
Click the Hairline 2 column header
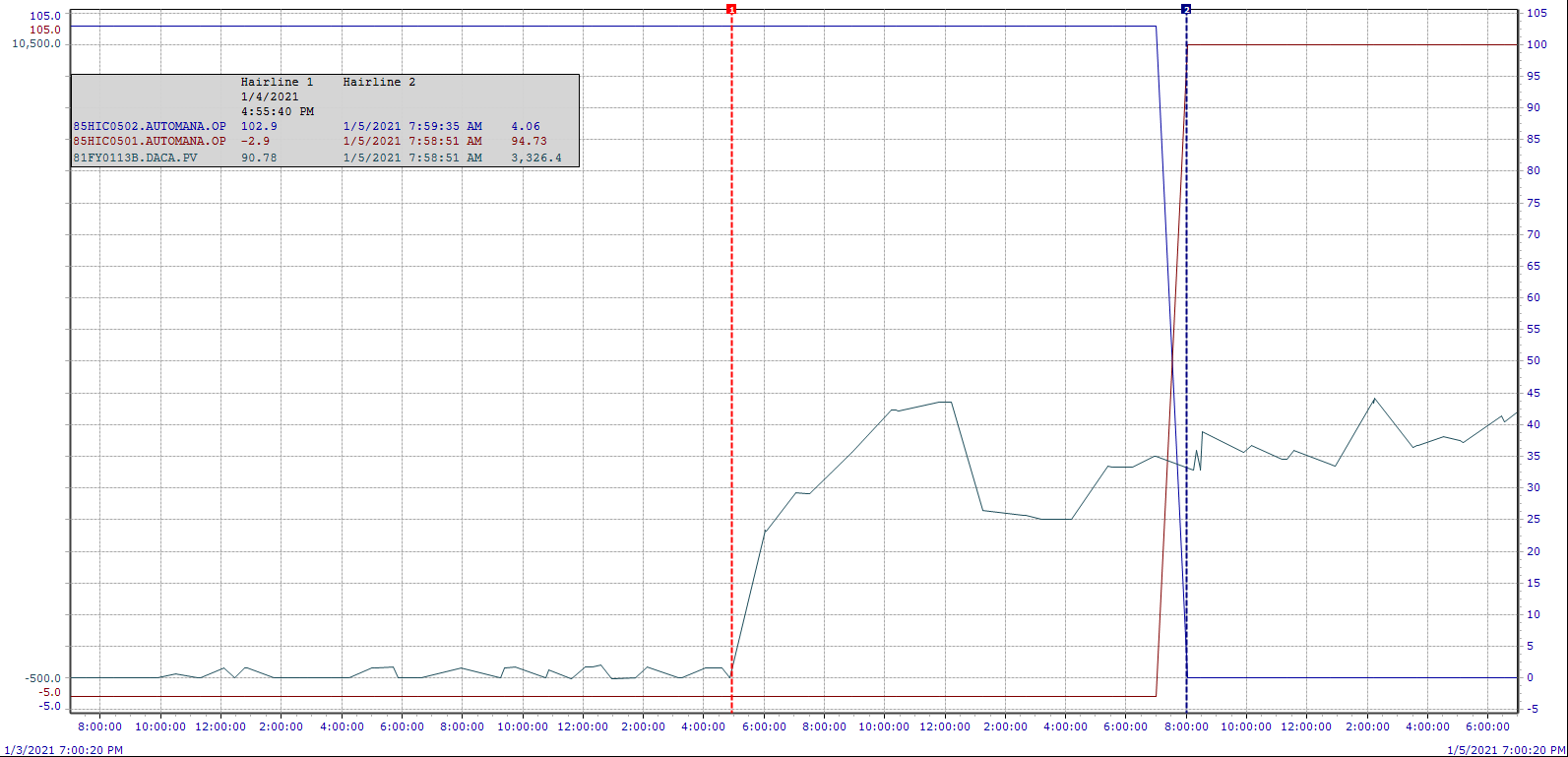pyautogui.click(x=379, y=82)
